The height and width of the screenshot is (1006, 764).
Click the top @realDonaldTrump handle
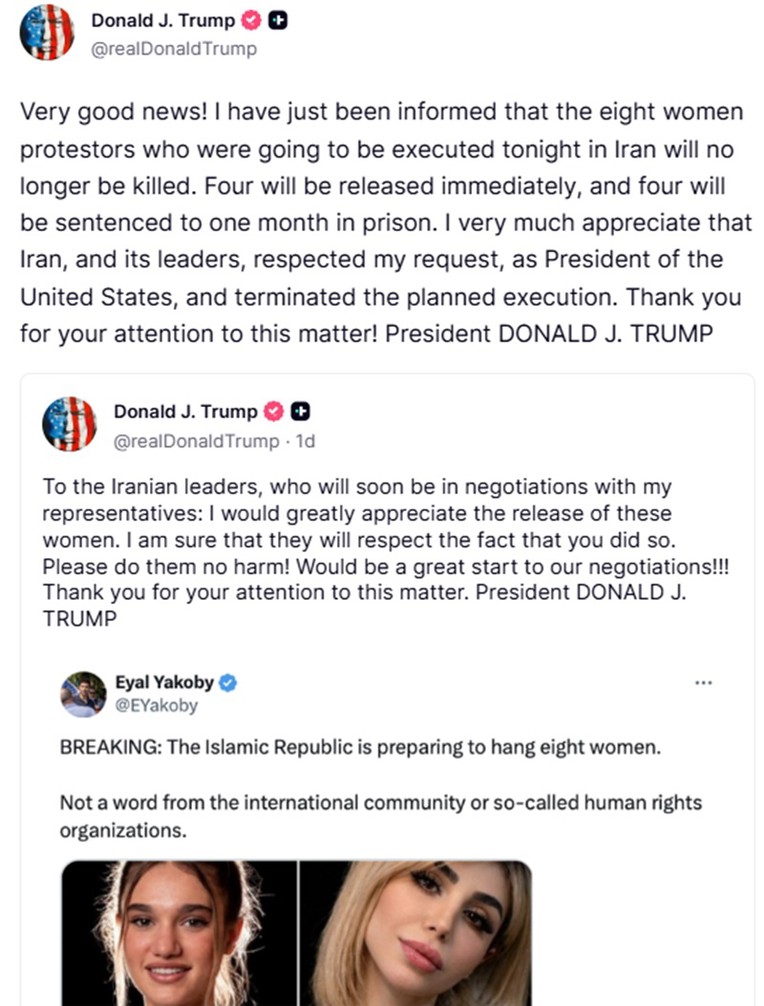pyautogui.click(x=174, y=47)
